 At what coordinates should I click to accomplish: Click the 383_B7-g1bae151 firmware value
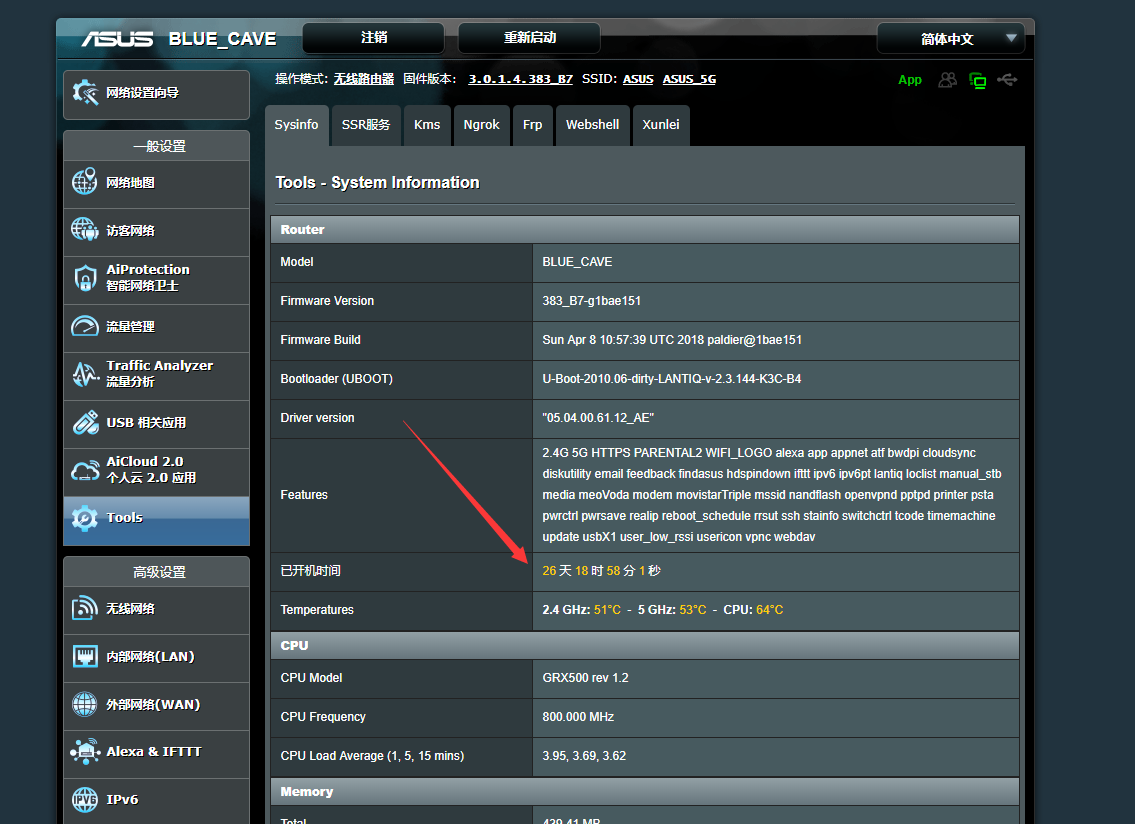(591, 300)
